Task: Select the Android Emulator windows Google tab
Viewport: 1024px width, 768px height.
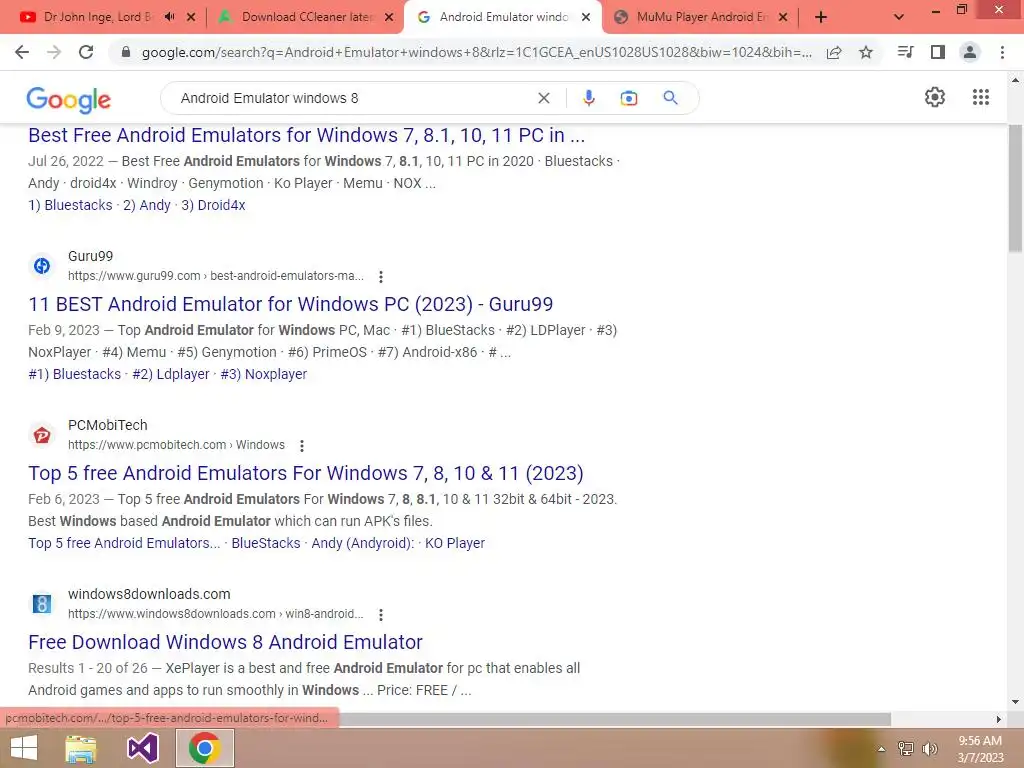Action: (x=503, y=17)
